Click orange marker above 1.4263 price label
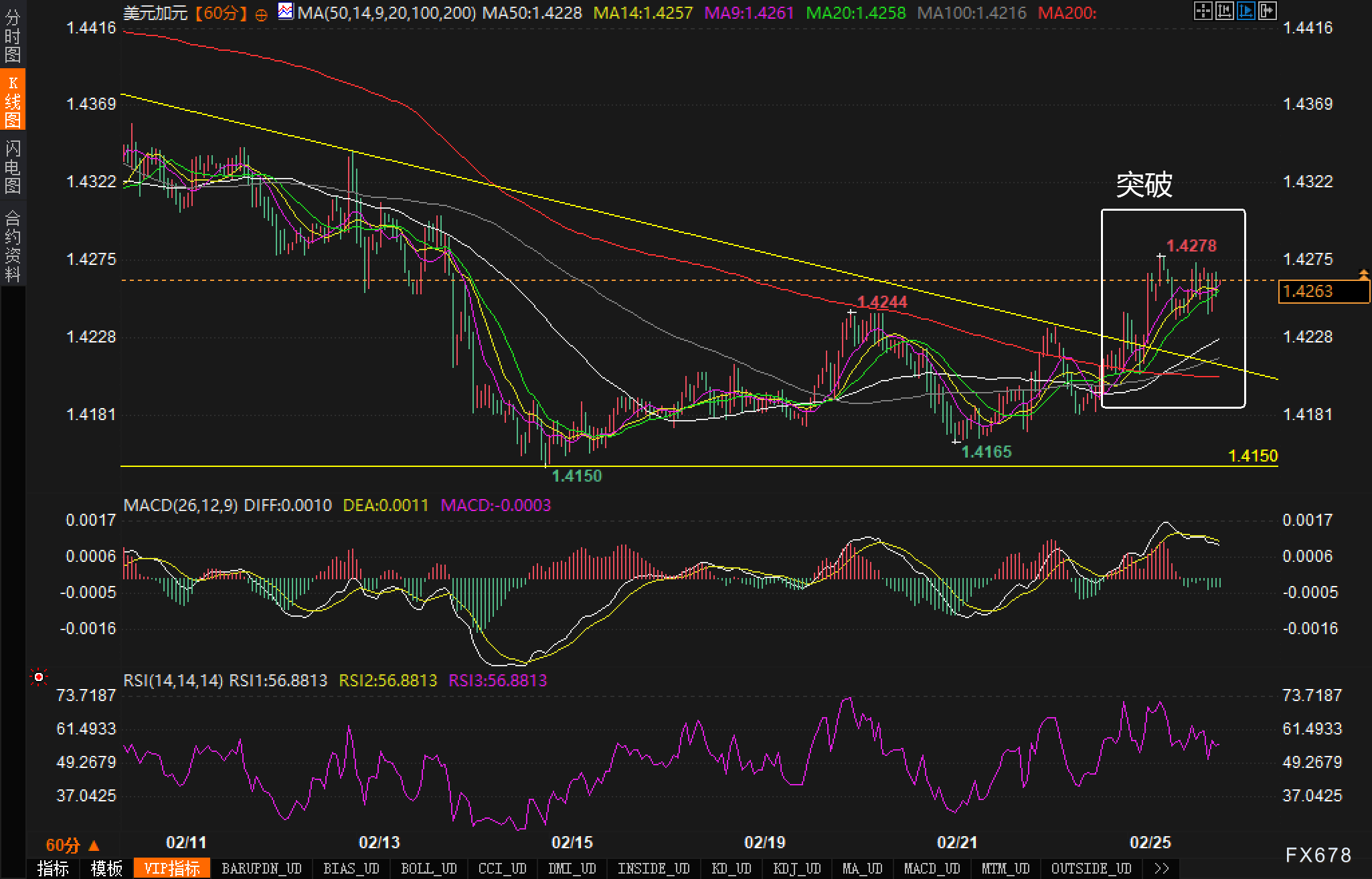1372x879 pixels. (x=1363, y=274)
